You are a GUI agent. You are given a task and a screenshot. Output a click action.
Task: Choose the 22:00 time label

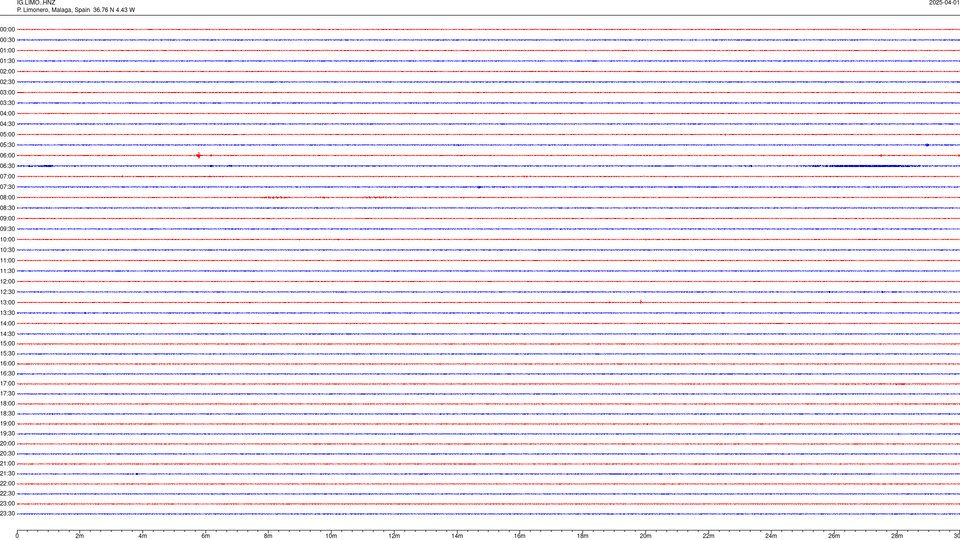(7, 484)
